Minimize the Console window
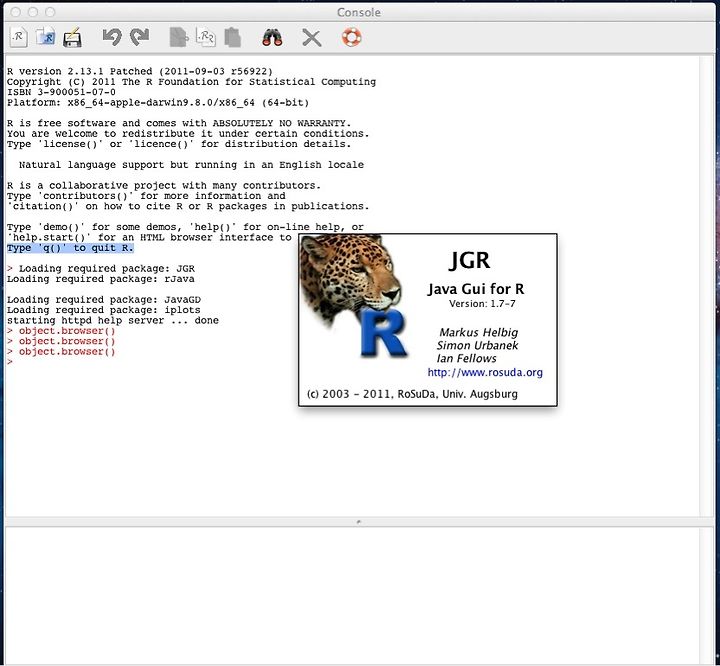Viewport: 720px width, 666px height. pyautogui.click(x=33, y=12)
